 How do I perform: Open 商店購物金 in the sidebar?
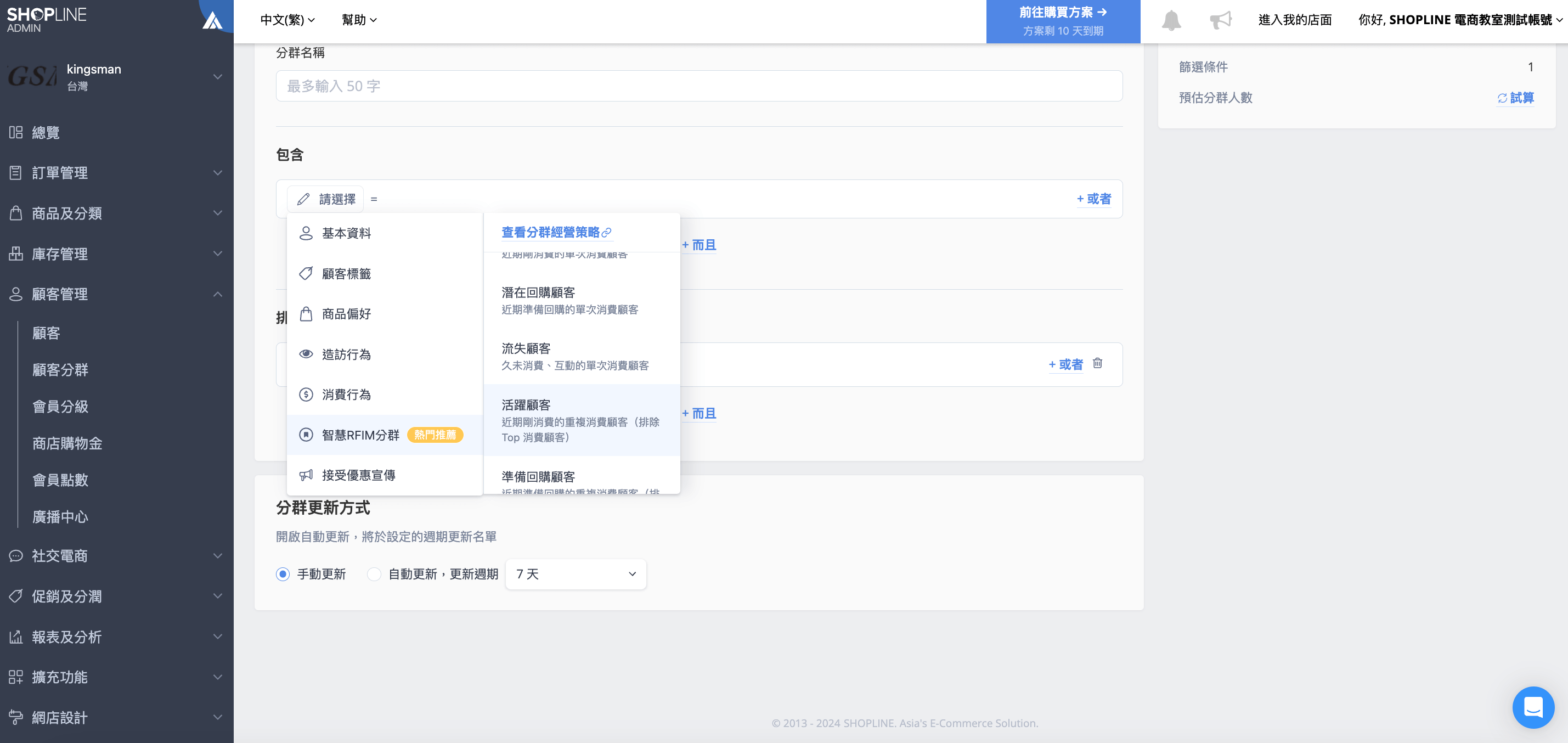click(67, 443)
